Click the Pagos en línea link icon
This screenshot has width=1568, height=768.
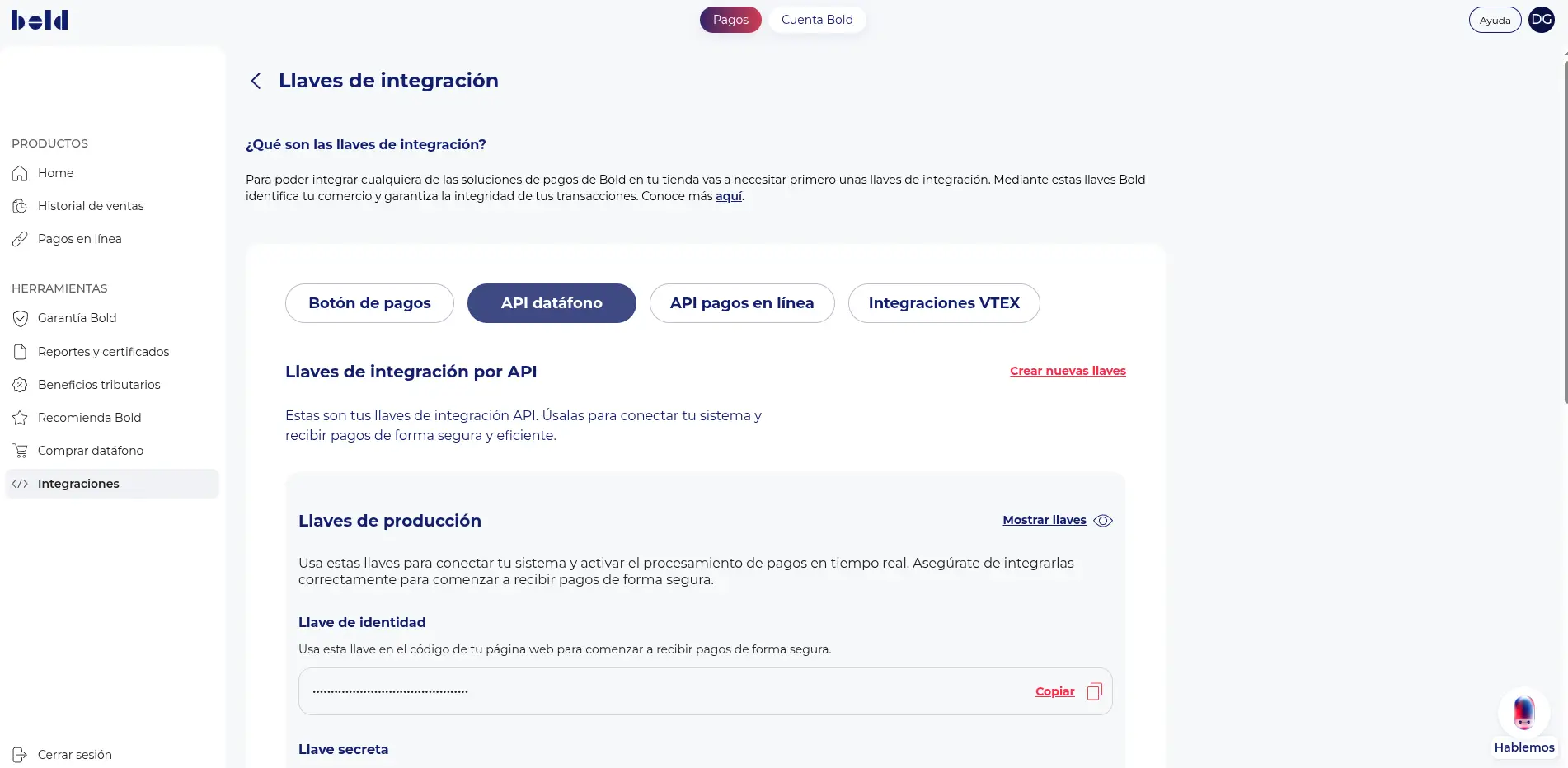coord(21,239)
